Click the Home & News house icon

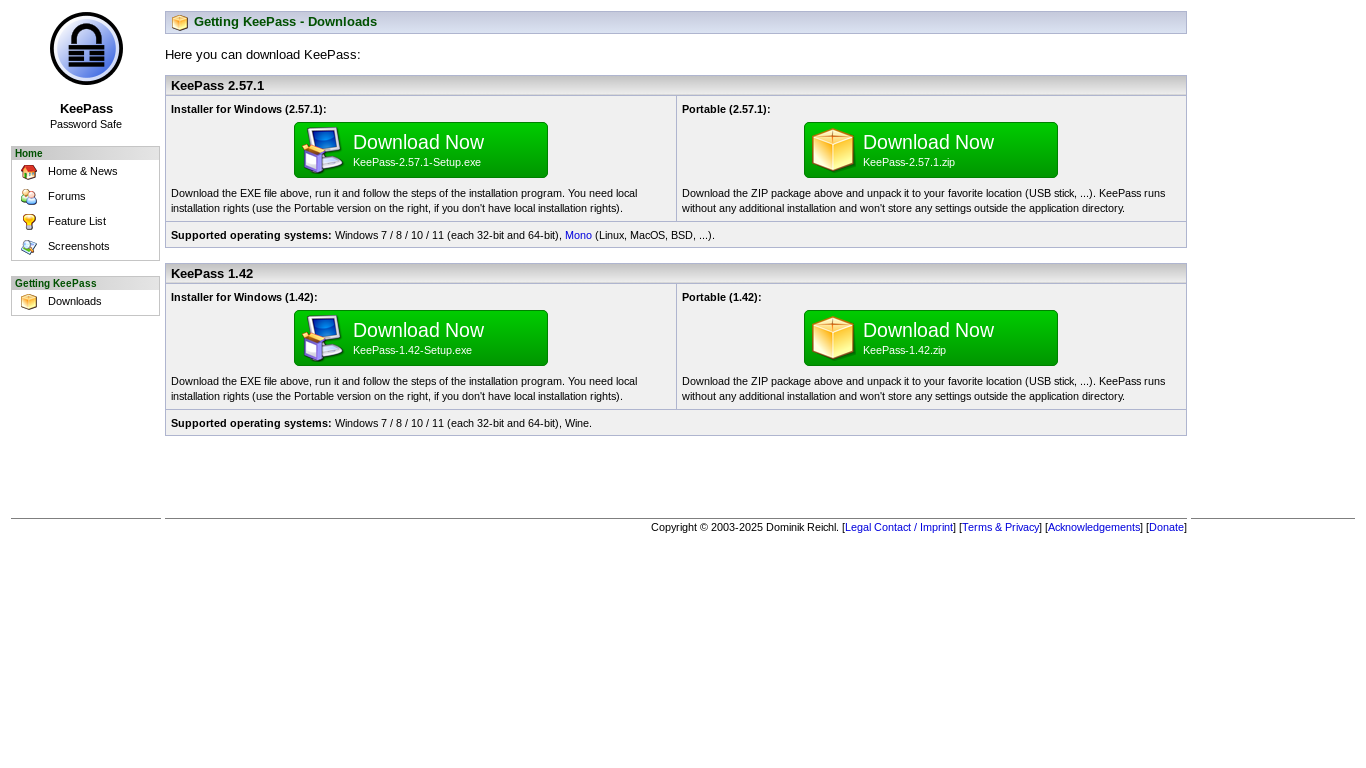29,172
